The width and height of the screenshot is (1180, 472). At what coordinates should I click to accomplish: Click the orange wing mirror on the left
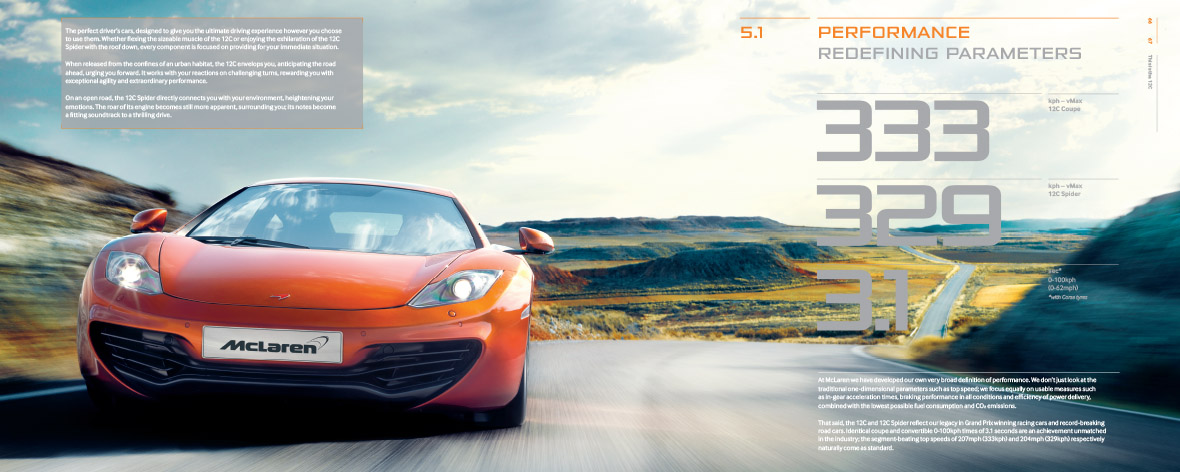[x=149, y=219]
